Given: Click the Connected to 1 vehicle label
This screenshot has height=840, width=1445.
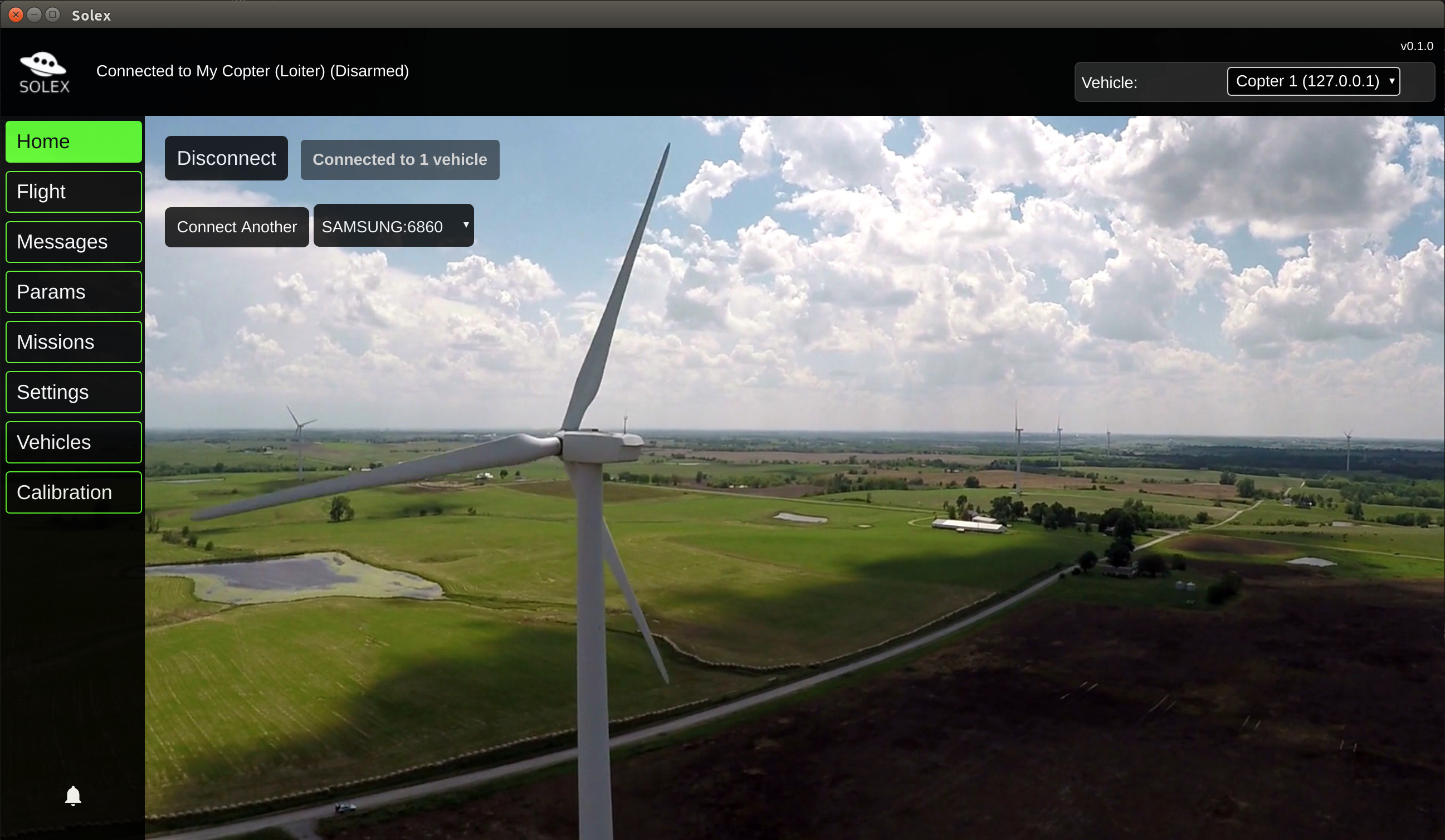Looking at the screenshot, I should pyautogui.click(x=399, y=159).
